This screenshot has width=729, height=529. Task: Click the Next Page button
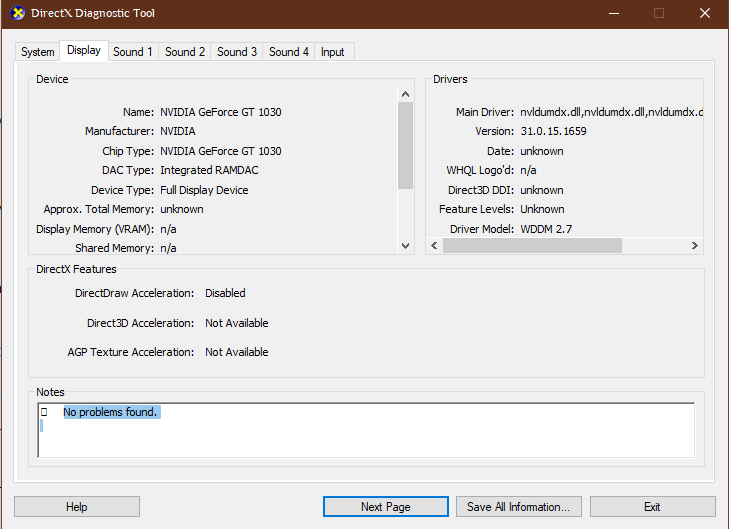click(x=386, y=507)
